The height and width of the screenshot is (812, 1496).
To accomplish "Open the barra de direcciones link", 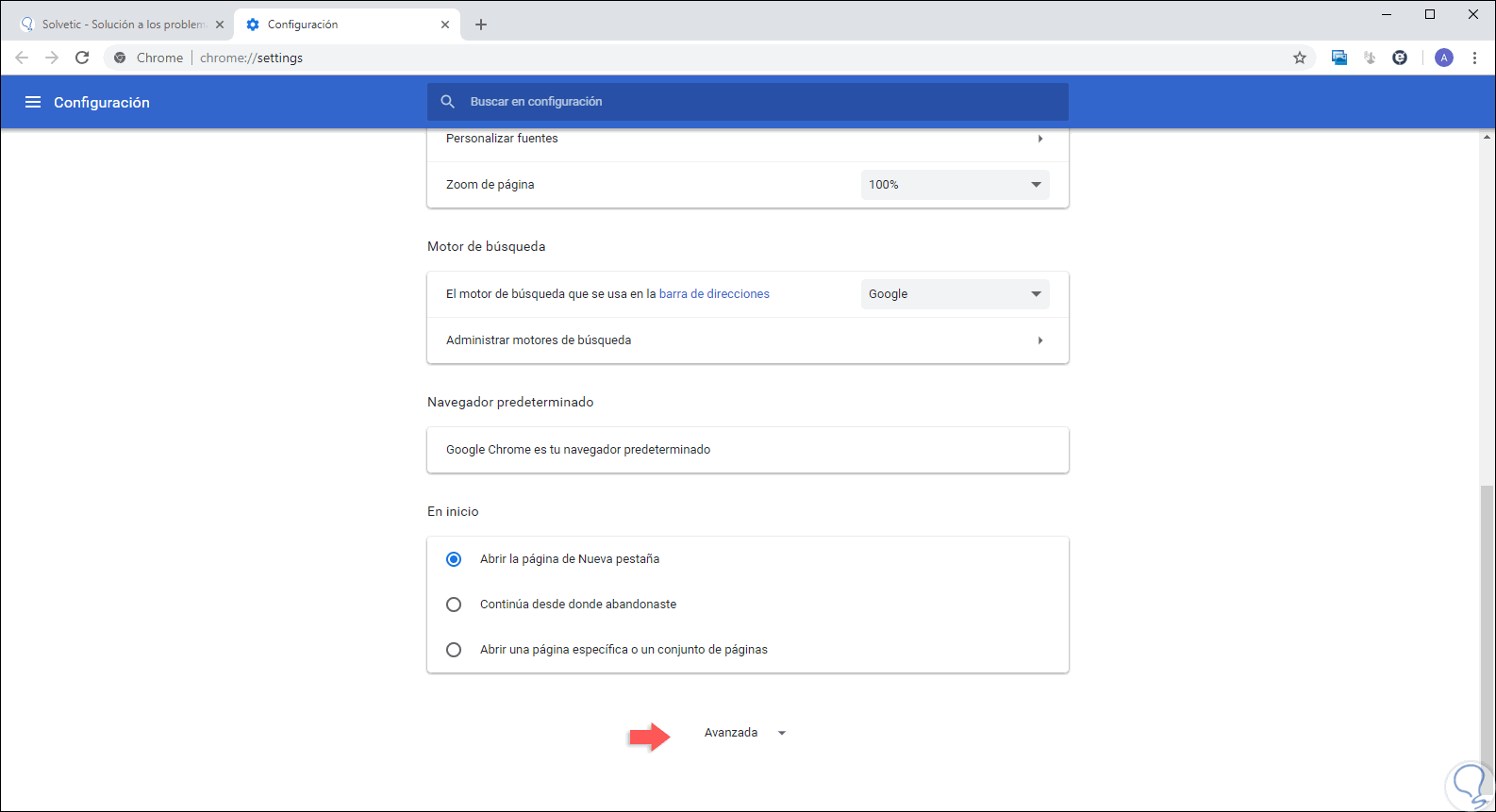I will [714, 294].
